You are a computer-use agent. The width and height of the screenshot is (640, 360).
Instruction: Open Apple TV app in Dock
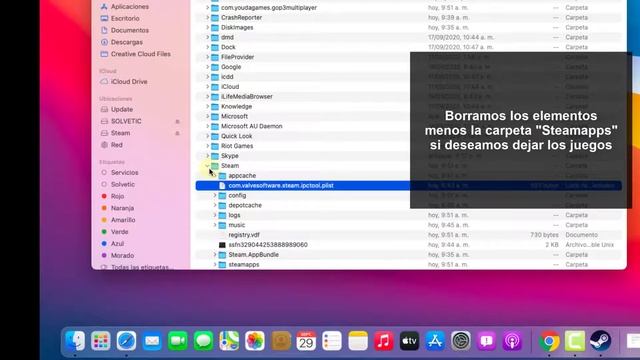click(x=409, y=341)
